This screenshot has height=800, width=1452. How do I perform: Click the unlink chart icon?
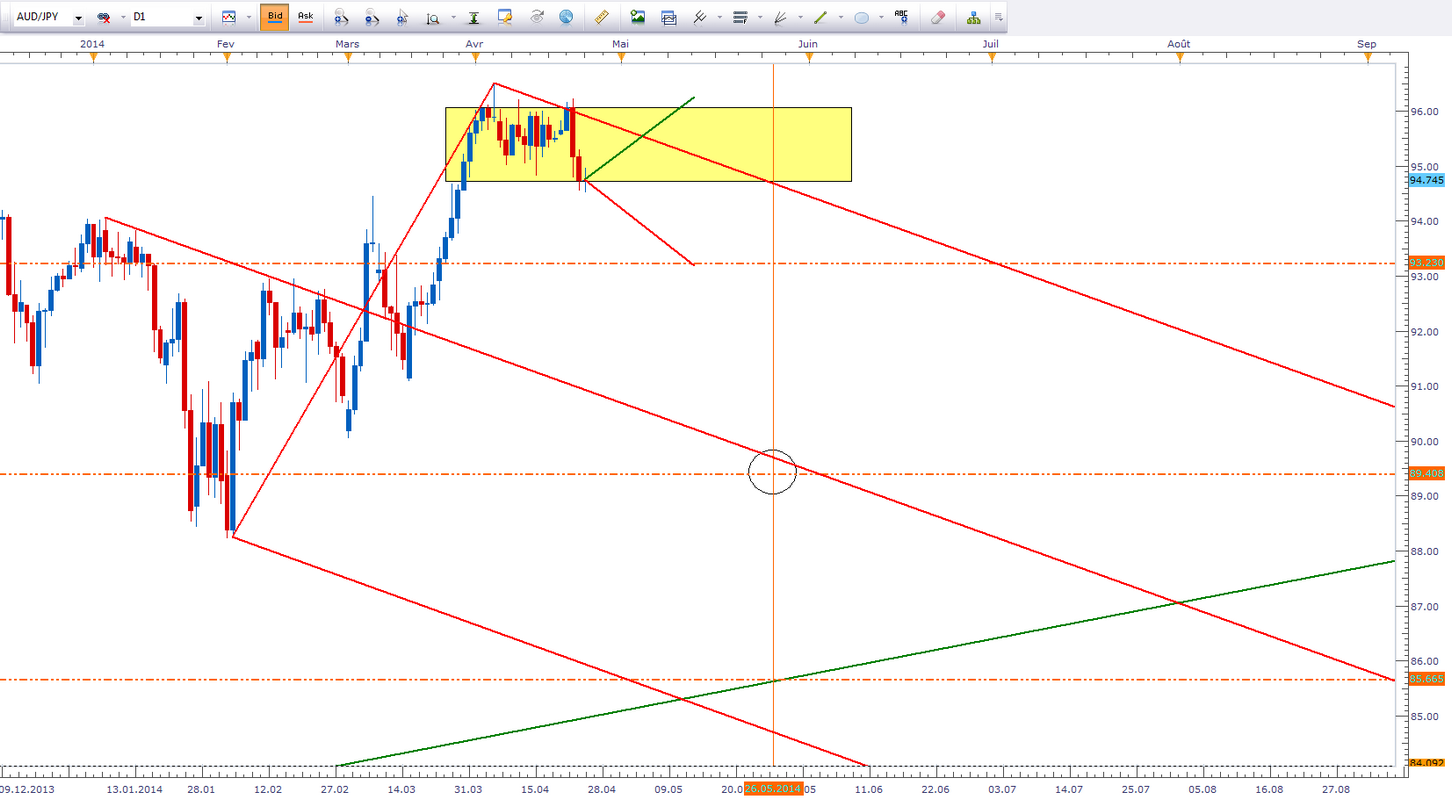point(103,17)
